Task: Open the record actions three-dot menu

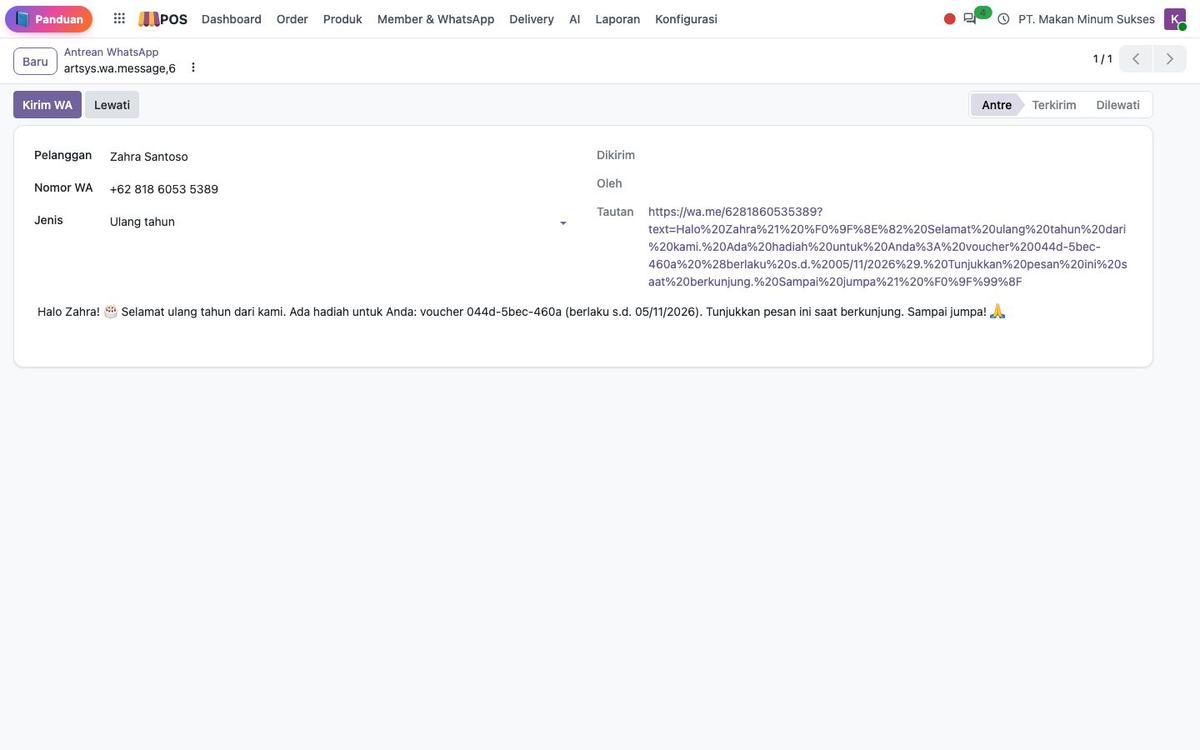Action: (193, 68)
